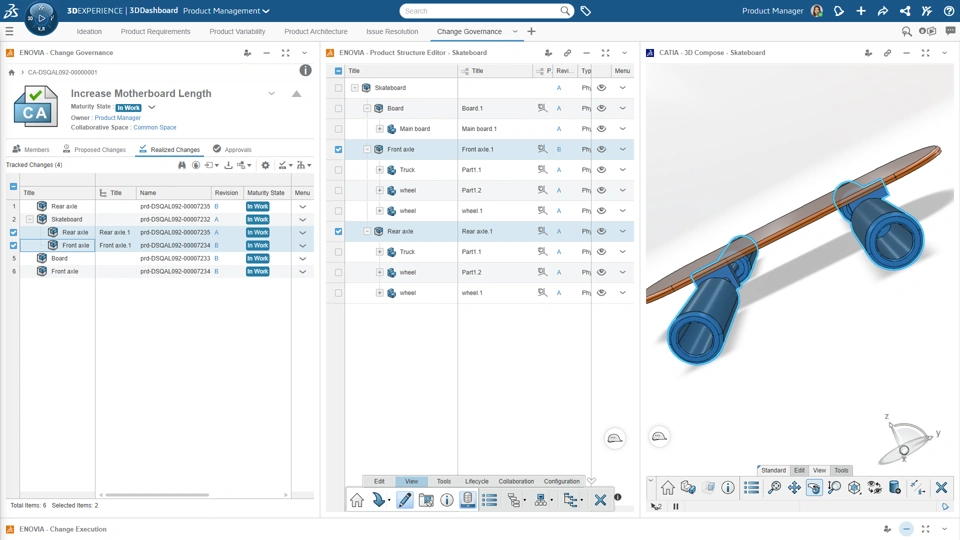Collapse the Skateboard node in Structure Editor

[x=354, y=88]
